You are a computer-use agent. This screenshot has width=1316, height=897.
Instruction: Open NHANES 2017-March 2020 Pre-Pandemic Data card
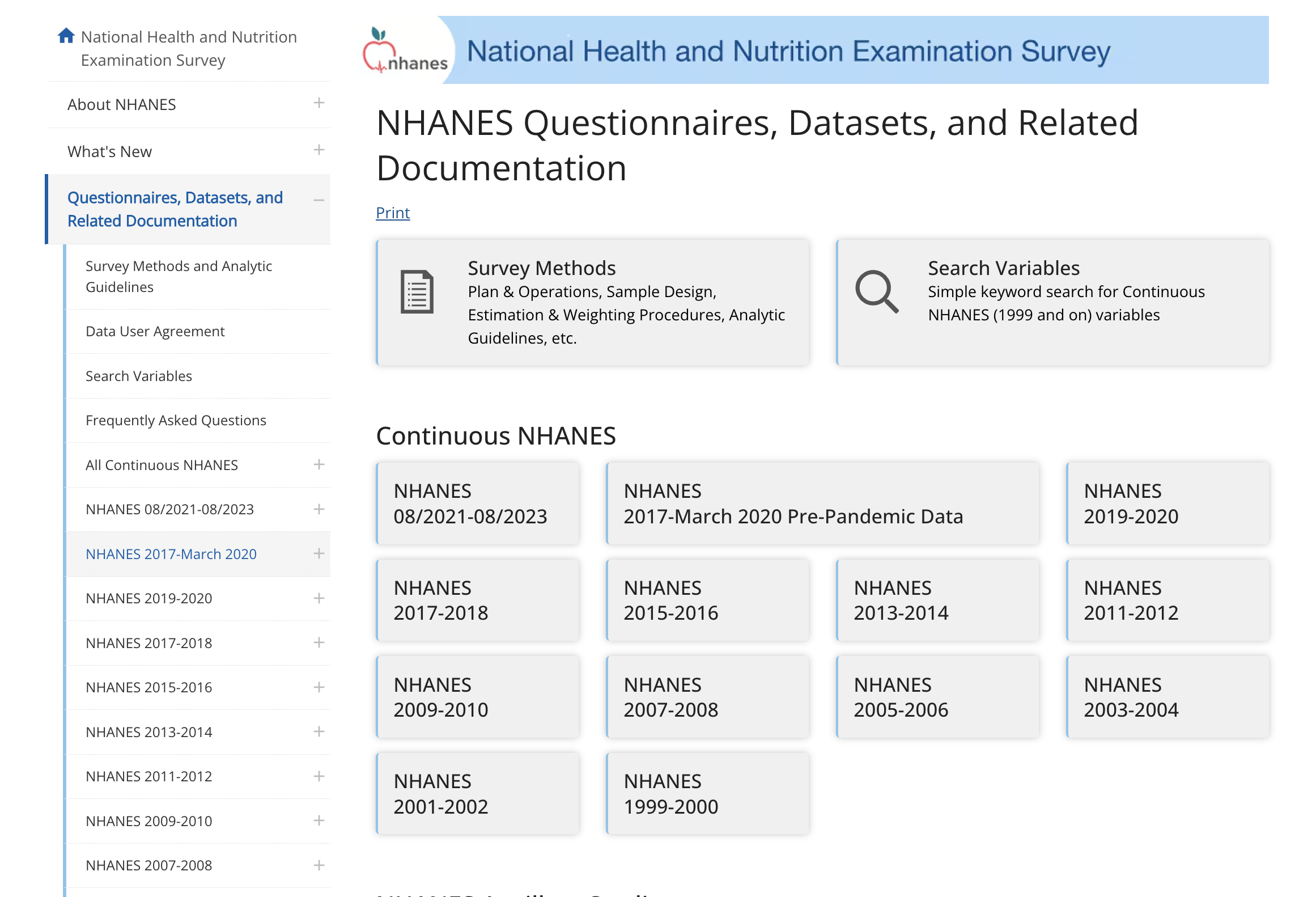(x=822, y=503)
